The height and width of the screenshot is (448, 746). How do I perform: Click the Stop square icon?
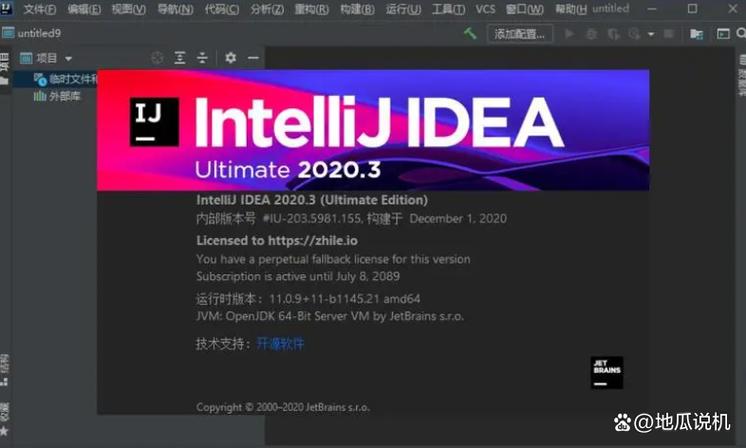click(668, 34)
